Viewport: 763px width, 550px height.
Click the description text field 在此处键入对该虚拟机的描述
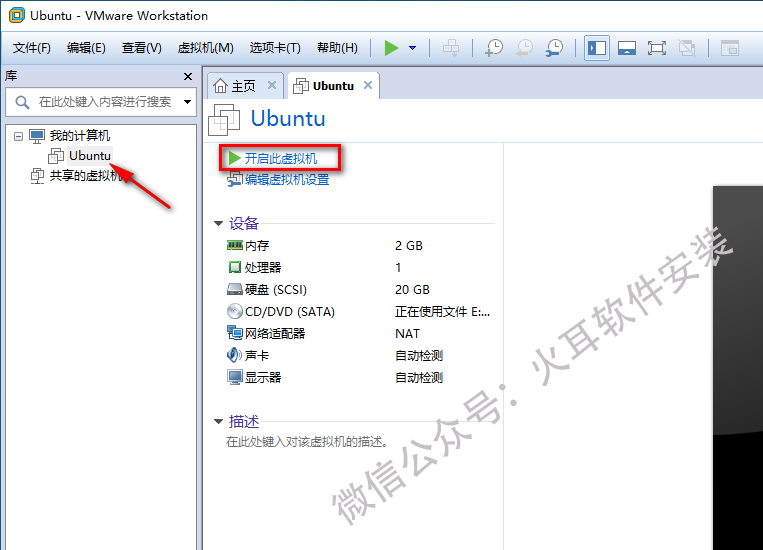(307, 441)
